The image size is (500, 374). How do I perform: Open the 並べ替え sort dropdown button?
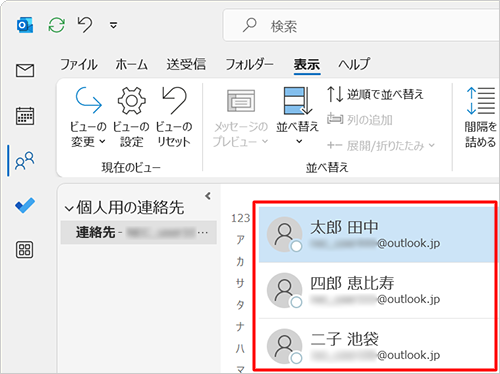(x=297, y=116)
